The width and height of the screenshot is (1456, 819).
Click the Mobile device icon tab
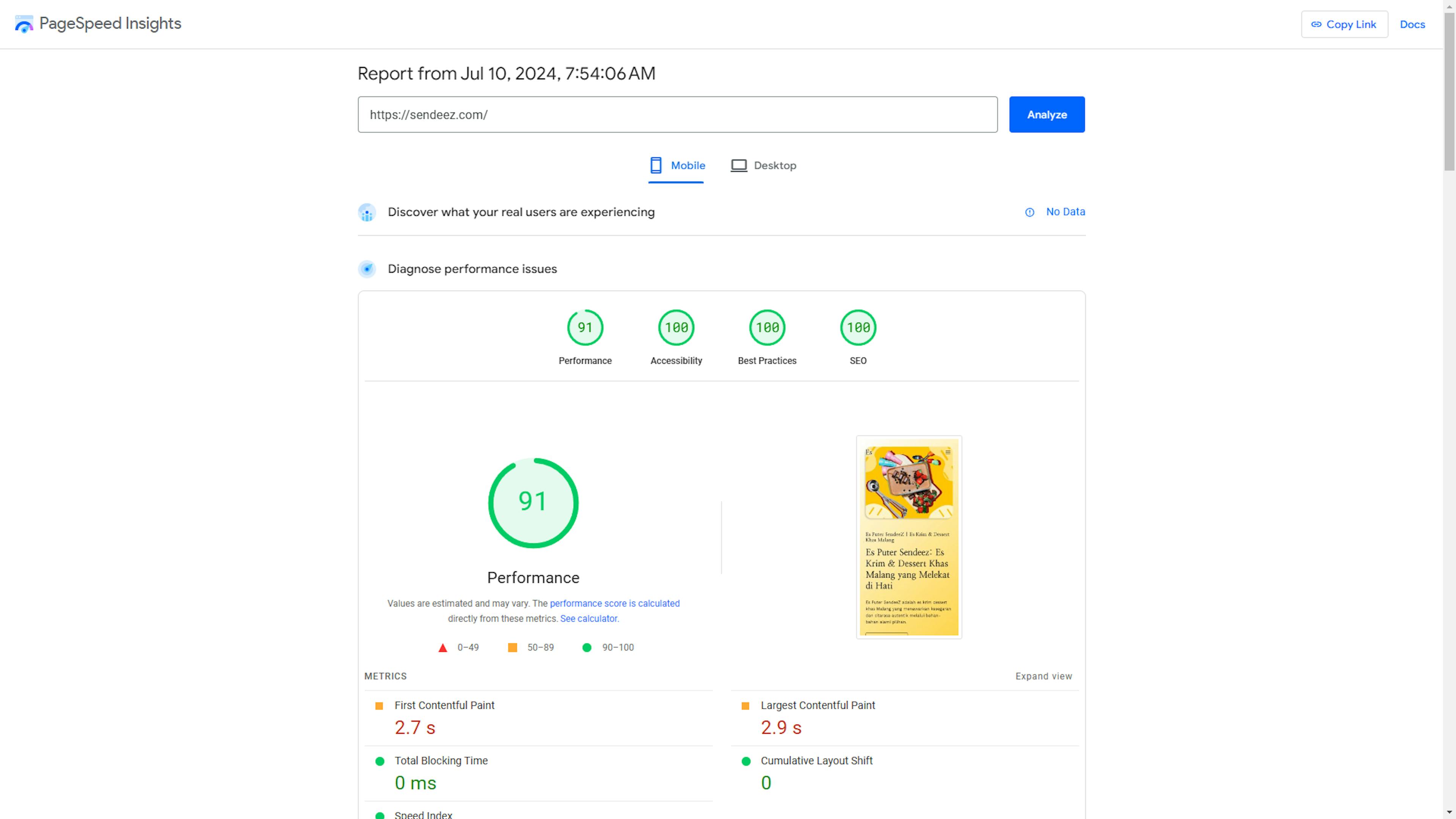pyautogui.click(x=655, y=165)
